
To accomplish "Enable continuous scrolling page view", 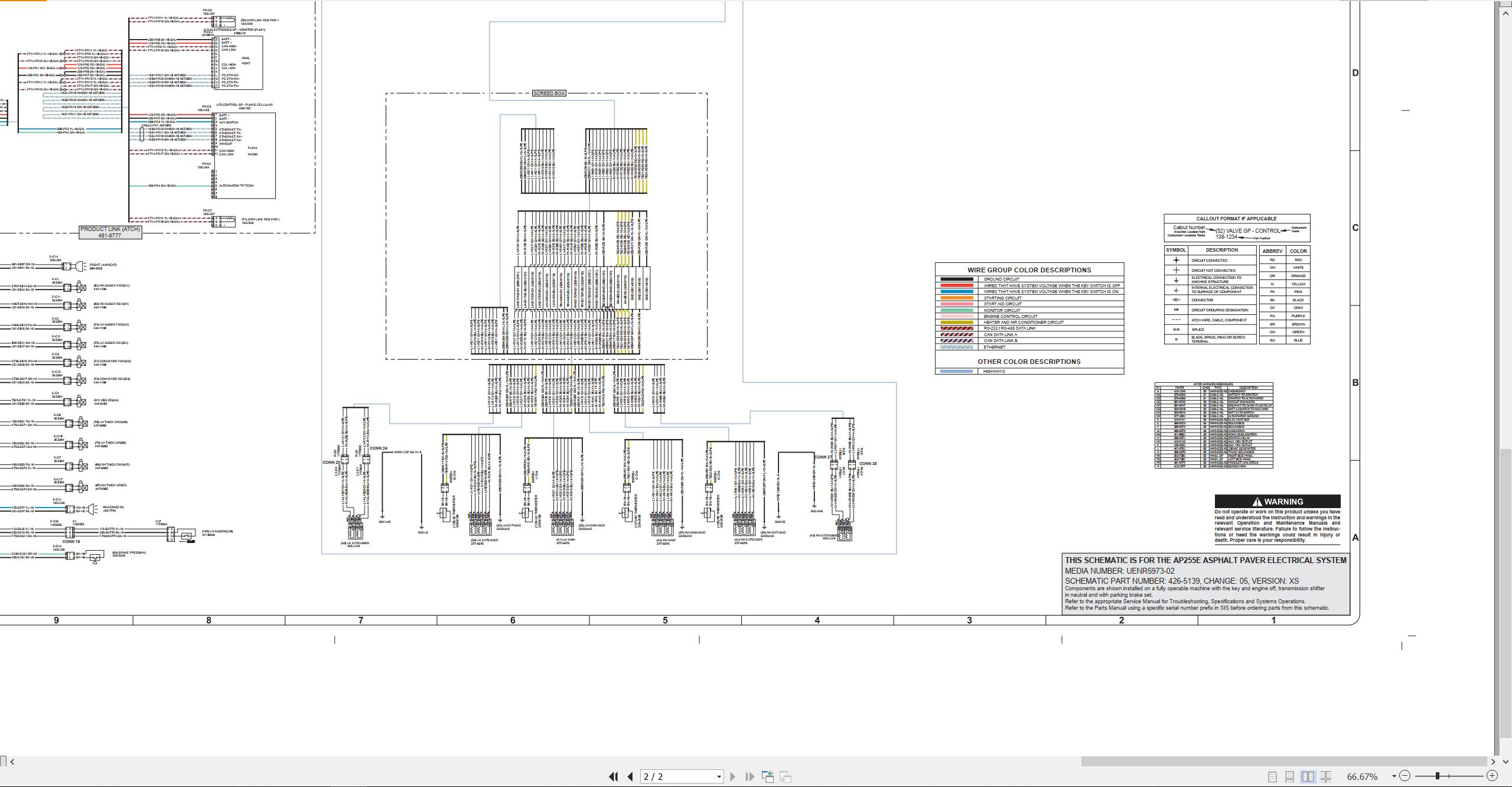I will [1290, 776].
